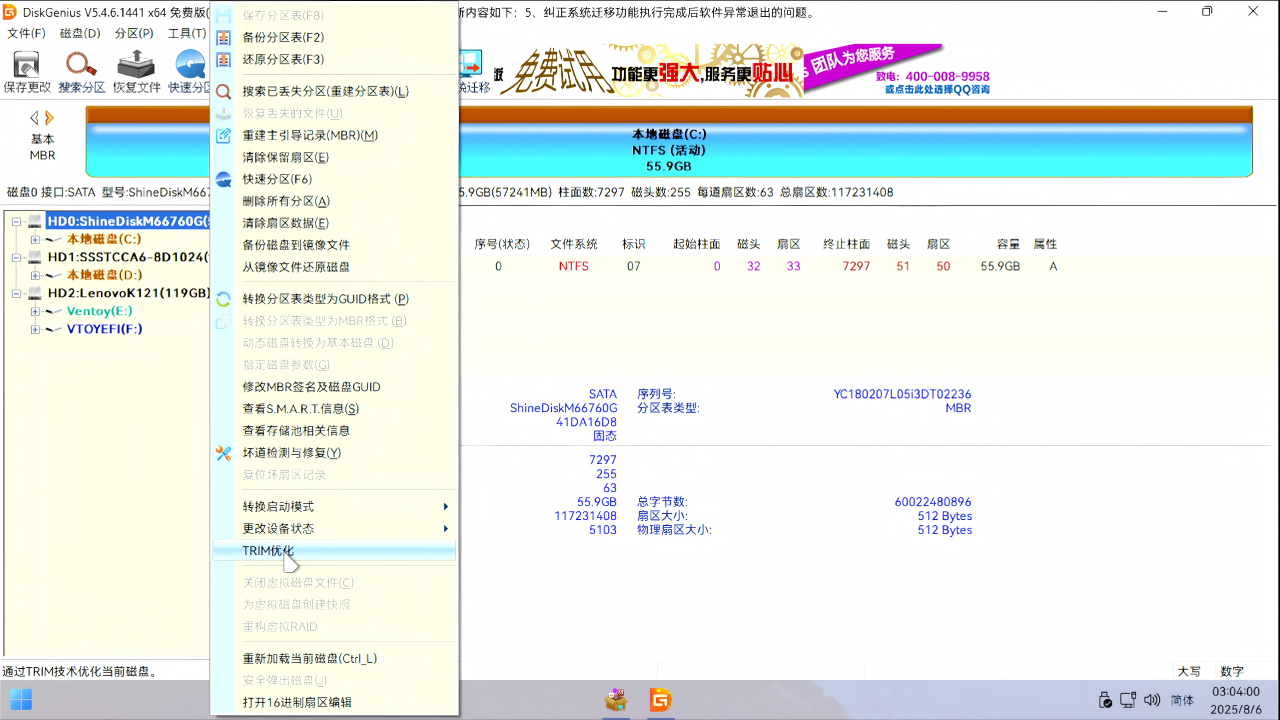Click the safely remove hardware tray icon
This screenshot has height=720, width=1280.
click(x=1106, y=699)
